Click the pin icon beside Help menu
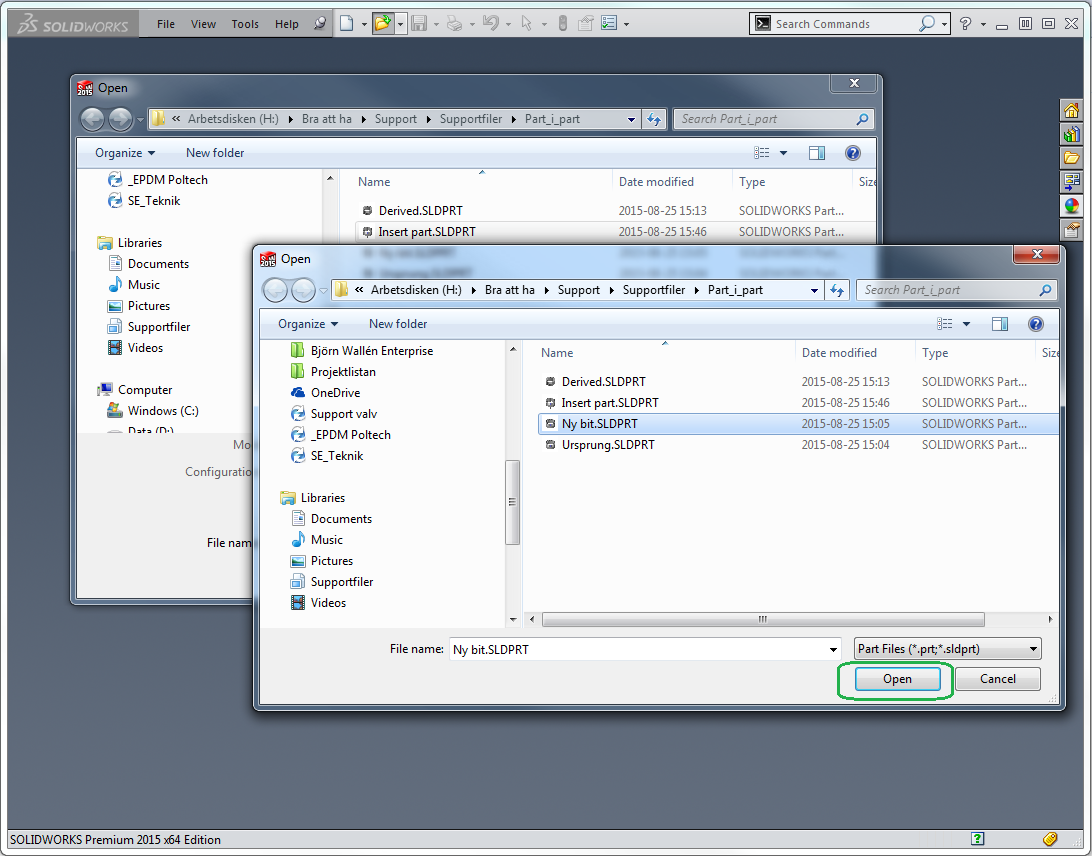Viewport: 1092px width, 856px height. [320, 24]
